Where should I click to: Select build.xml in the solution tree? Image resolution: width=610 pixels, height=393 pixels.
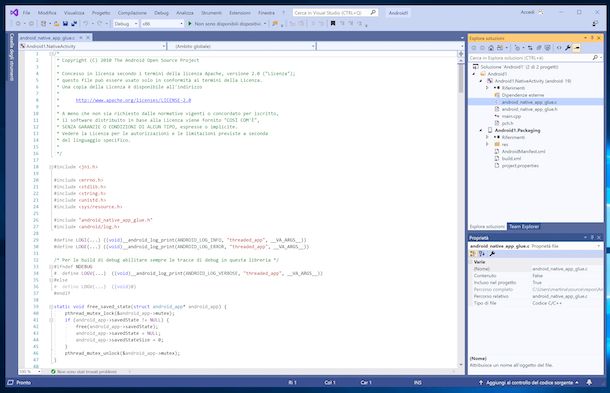[x=511, y=158]
